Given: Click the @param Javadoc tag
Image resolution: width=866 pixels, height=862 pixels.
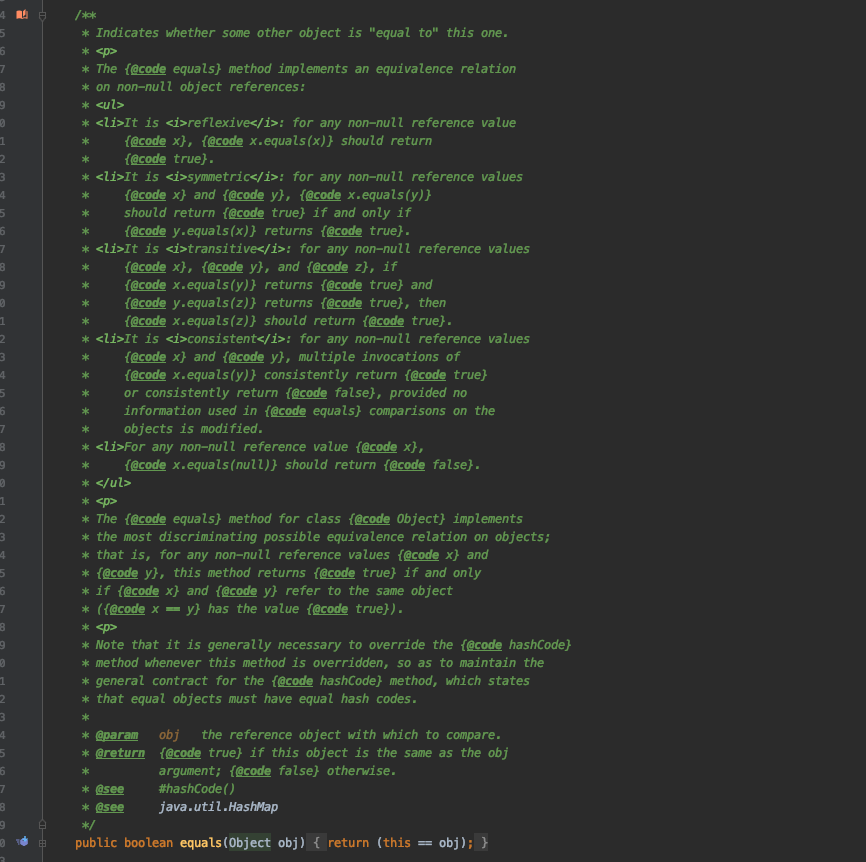Looking at the screenshot, I should tap(117, 735).
